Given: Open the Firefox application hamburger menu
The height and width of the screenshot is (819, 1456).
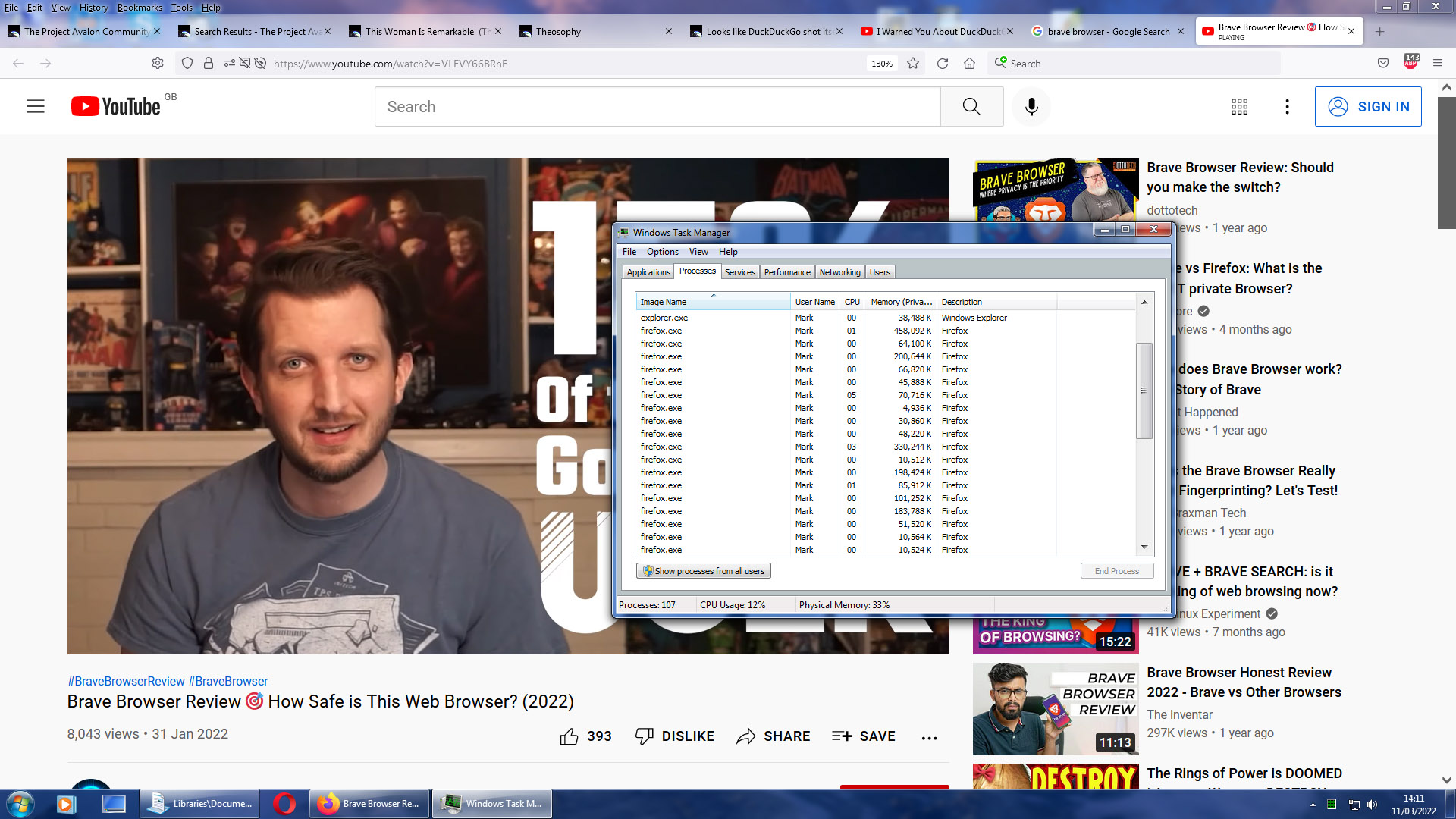Looking at the screenshot, I should (x=1437, y=64).
